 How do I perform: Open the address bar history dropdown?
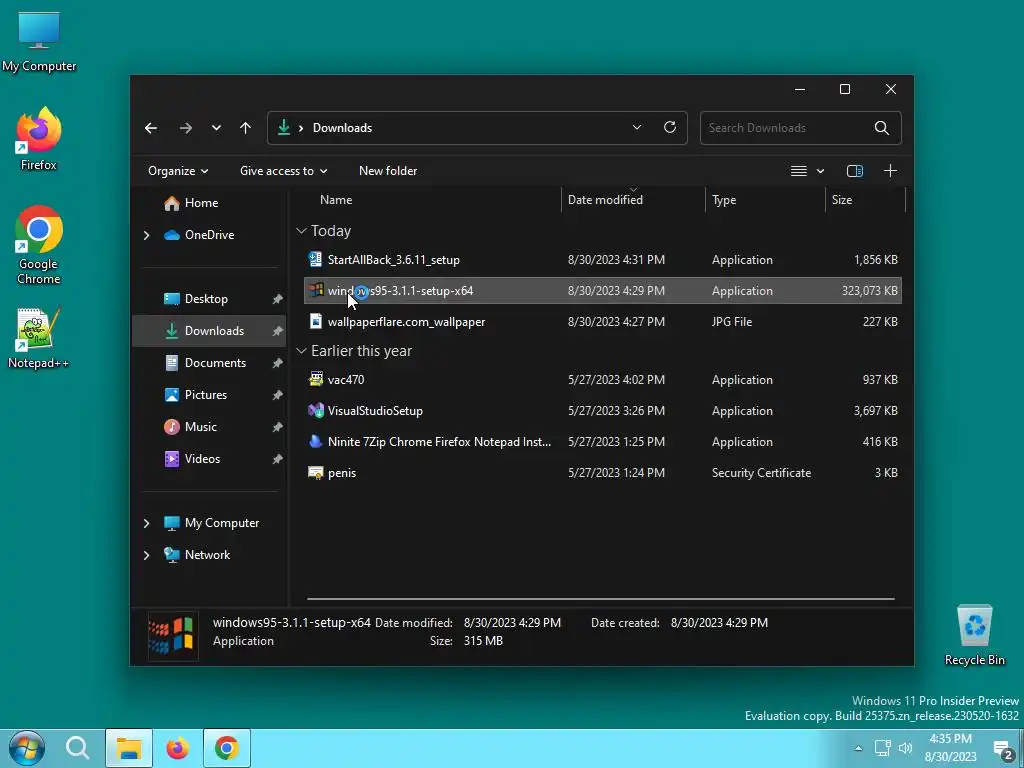[637, 127]
